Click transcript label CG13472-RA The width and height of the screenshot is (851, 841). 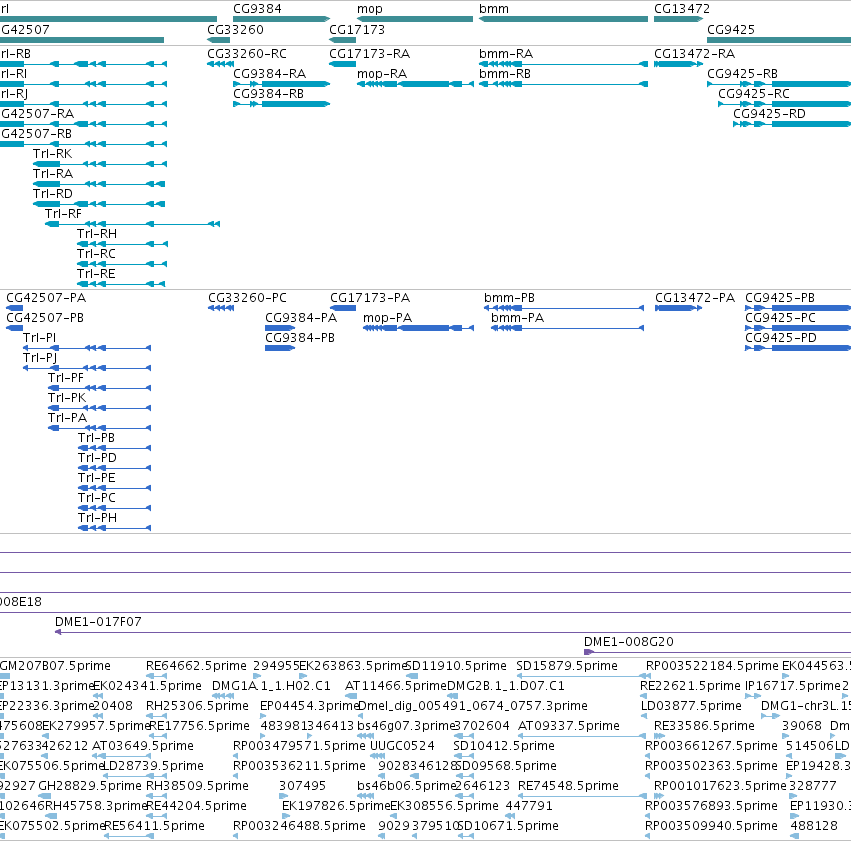[694, 54]
